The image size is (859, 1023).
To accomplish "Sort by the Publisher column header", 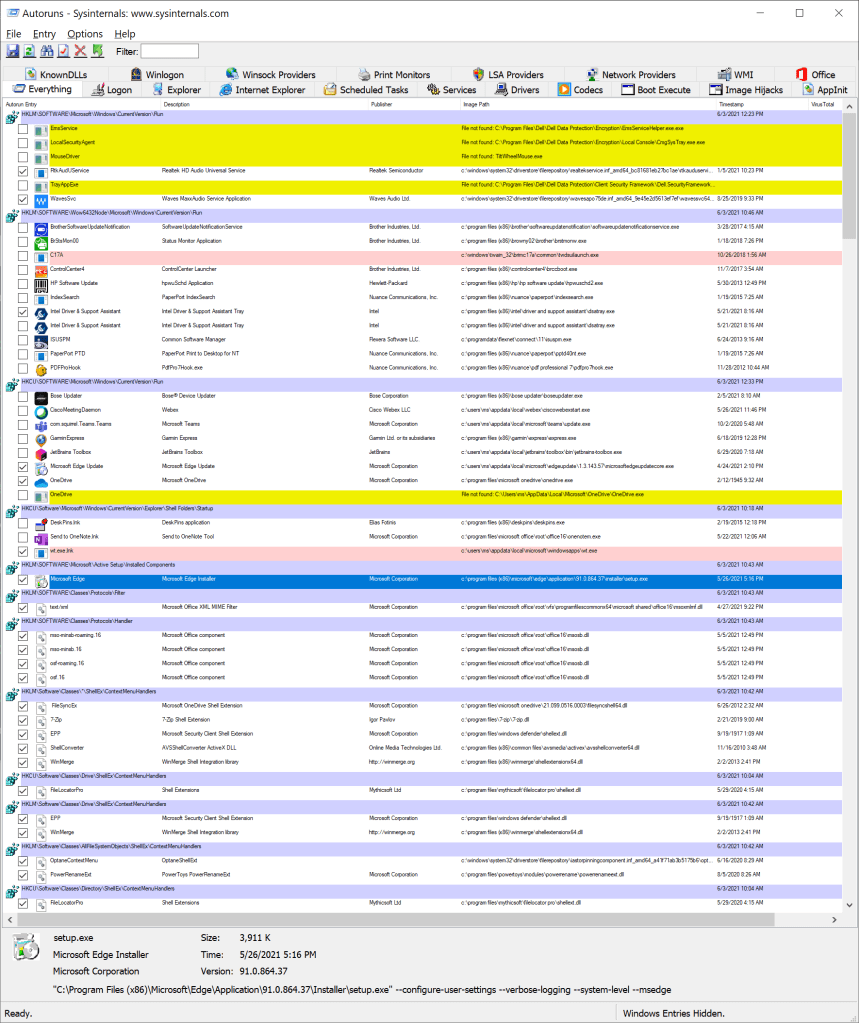I will [x=382, y=104].
